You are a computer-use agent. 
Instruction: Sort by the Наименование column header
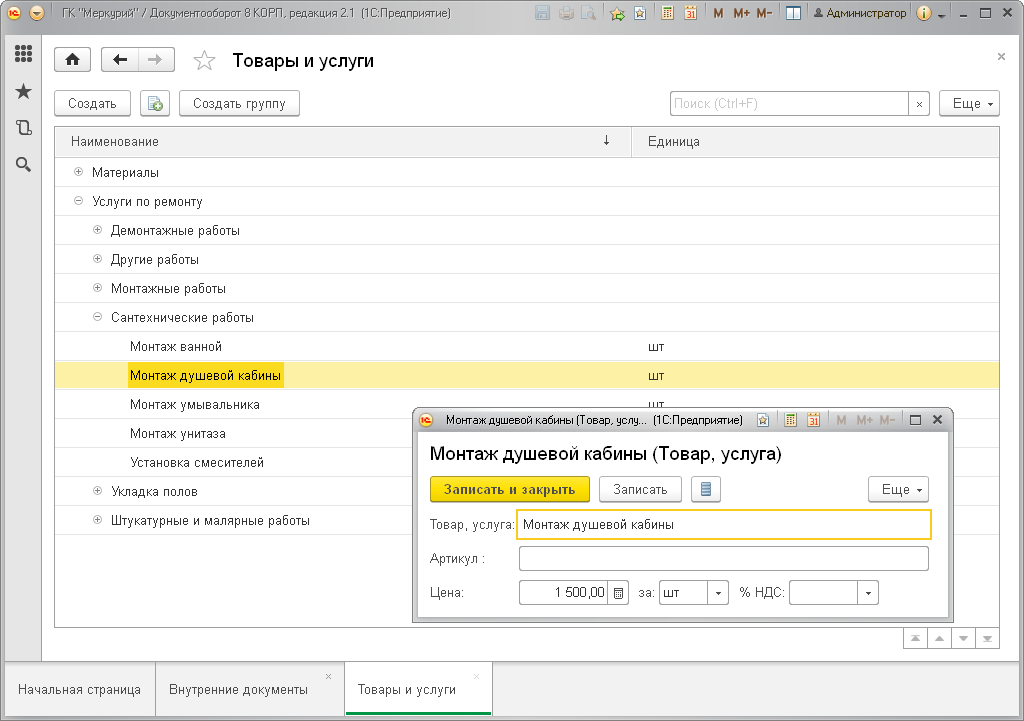click(343, 142)
